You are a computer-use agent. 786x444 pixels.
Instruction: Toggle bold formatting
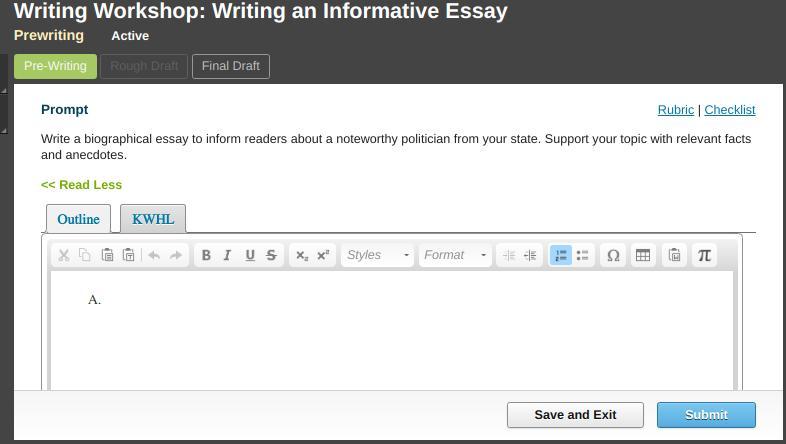coord(206,255)
